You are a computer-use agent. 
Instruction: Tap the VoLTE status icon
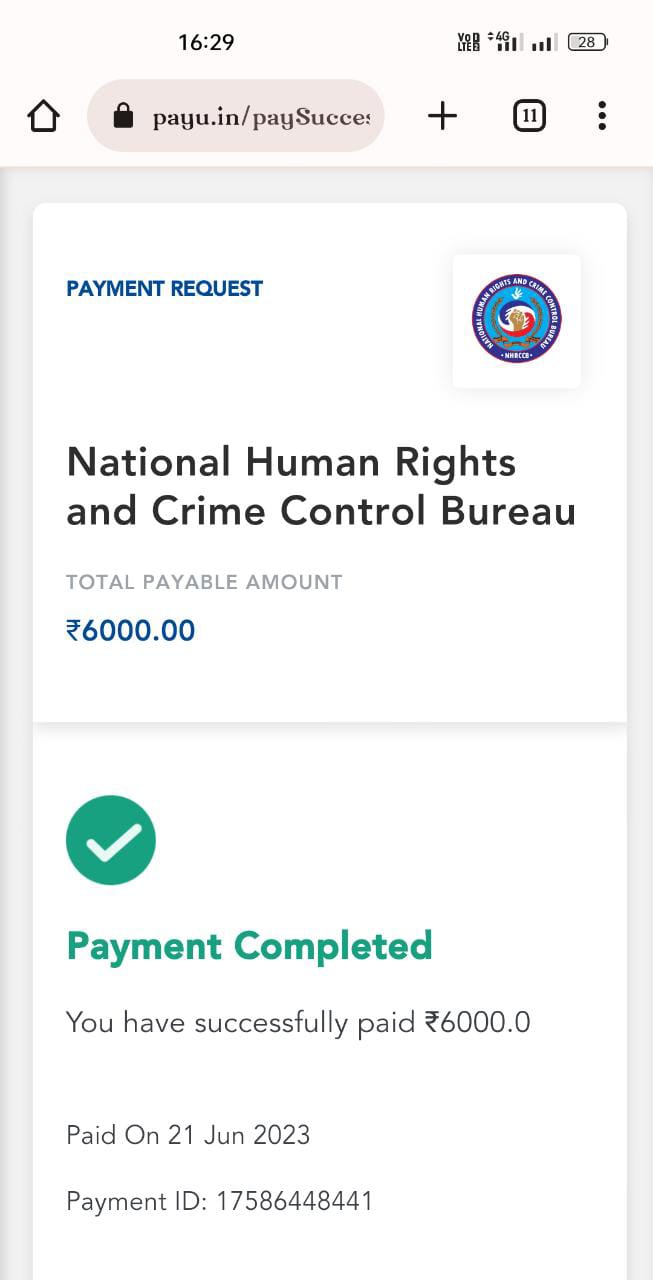(x=468, y=42)
